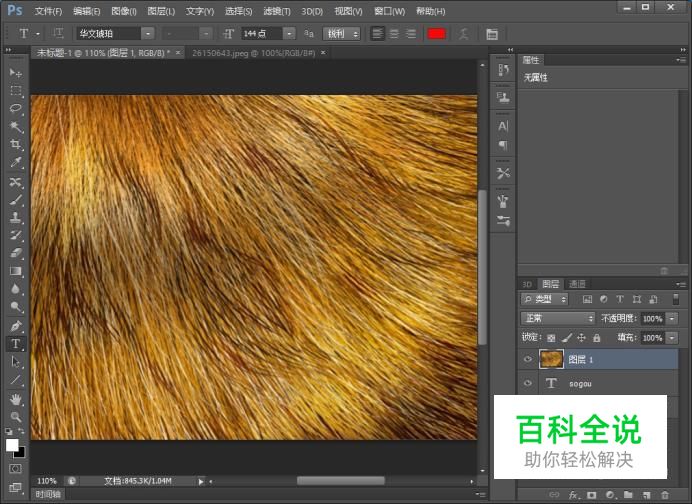Switch to the 通道 panel tab
The height and width of the screenshot is (504, 692).
tap(577, 284)
